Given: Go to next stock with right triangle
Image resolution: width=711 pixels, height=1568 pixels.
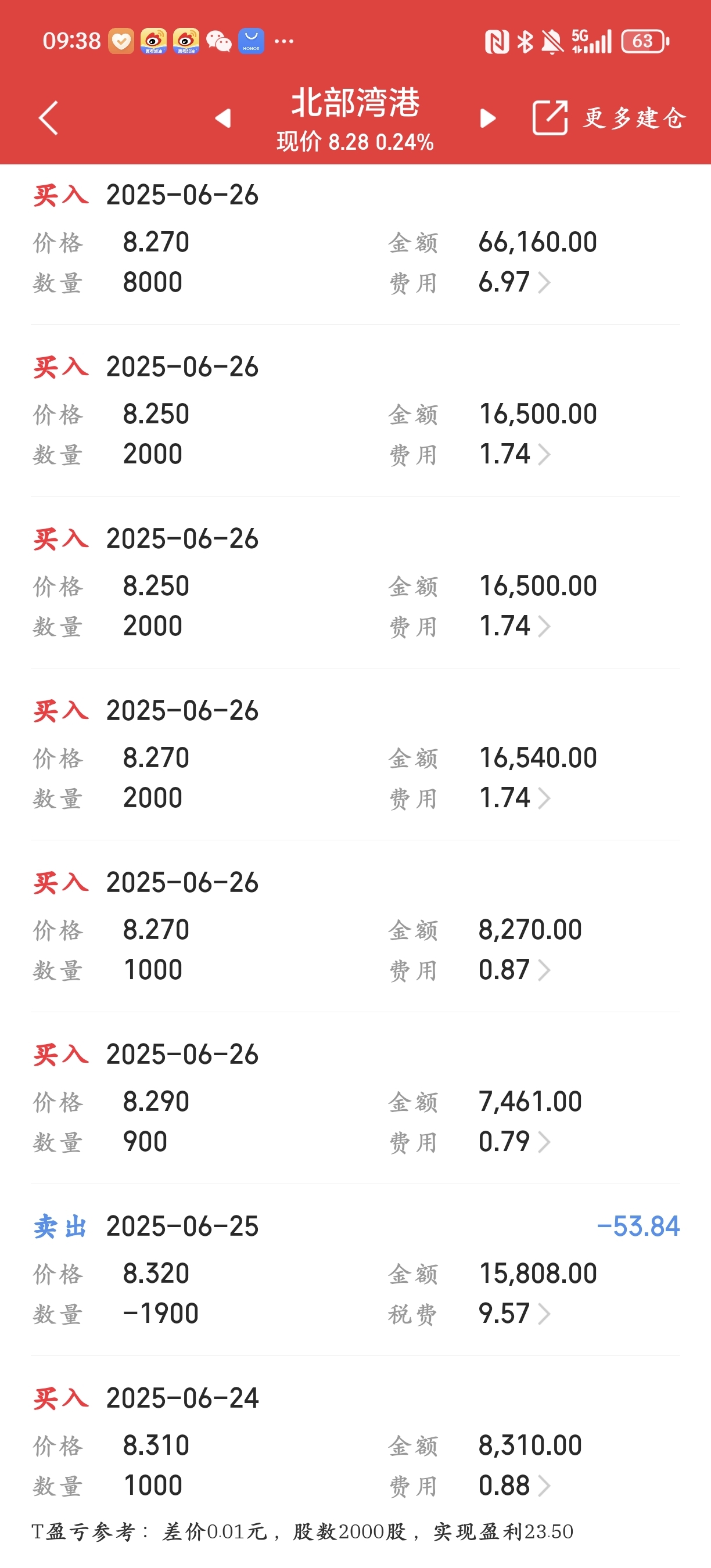Looking at the screenshot, I should point(487,118).
